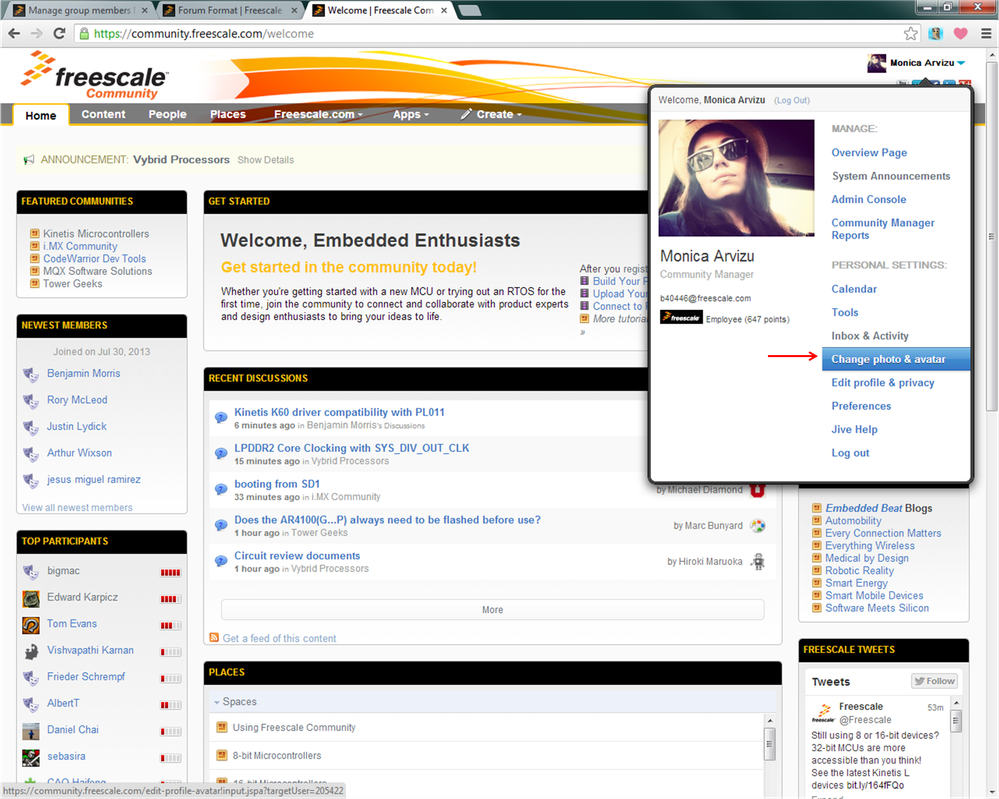Open the Create dropdown menu

pos(491,114)
